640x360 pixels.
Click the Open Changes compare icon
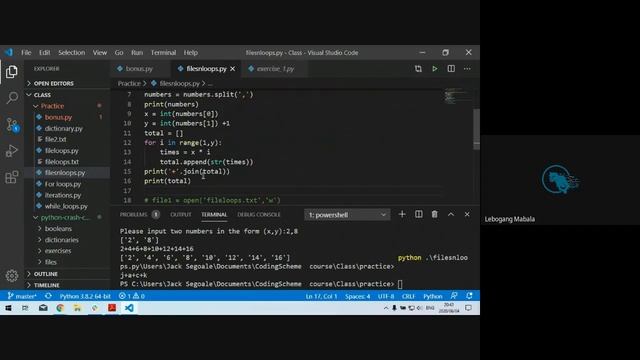[418, 69]
